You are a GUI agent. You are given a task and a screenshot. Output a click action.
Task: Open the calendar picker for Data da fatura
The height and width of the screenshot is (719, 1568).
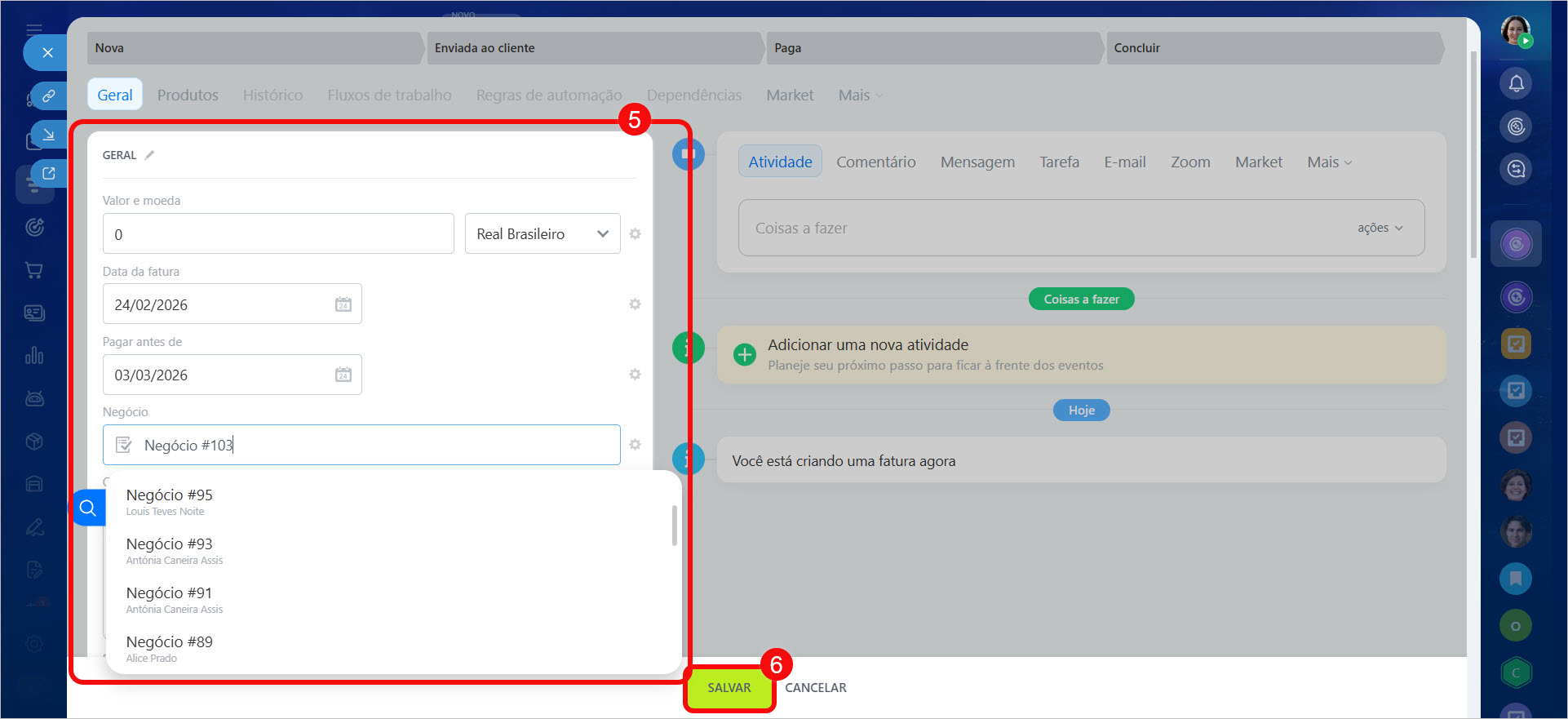(343, 304)
